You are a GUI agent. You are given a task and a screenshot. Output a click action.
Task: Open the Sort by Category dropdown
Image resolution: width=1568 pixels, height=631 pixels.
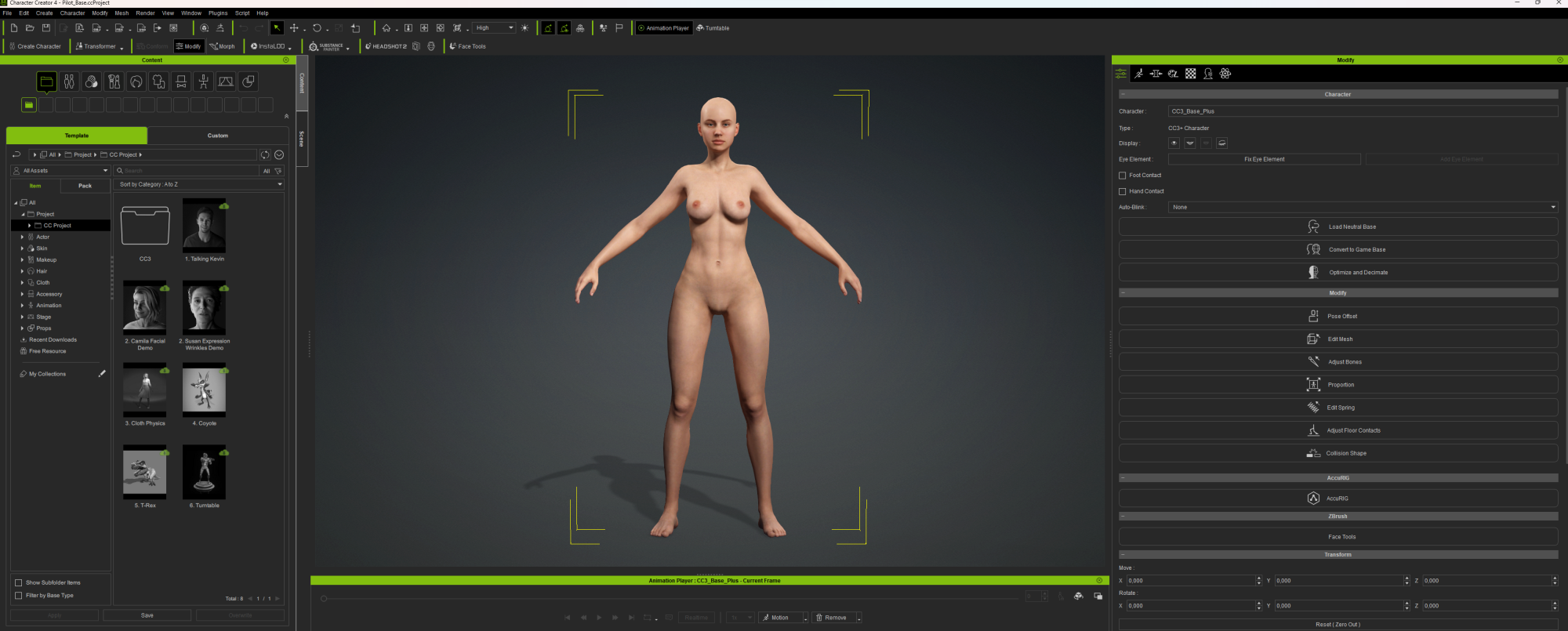pos(200,184)
